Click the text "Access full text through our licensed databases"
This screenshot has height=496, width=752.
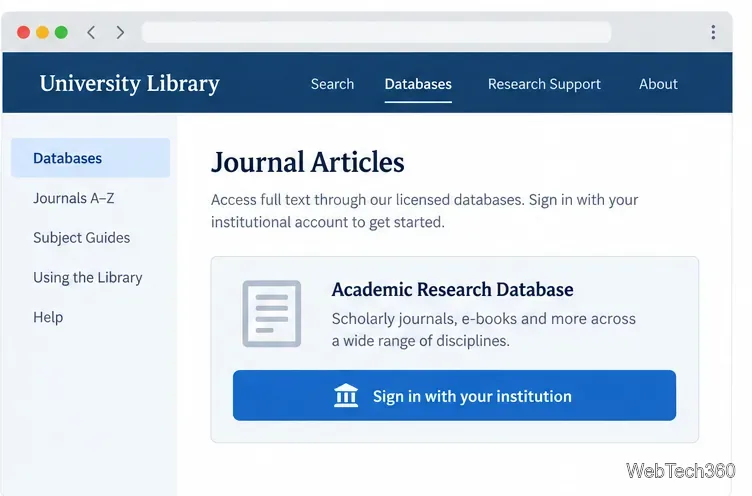pos(366,200)
